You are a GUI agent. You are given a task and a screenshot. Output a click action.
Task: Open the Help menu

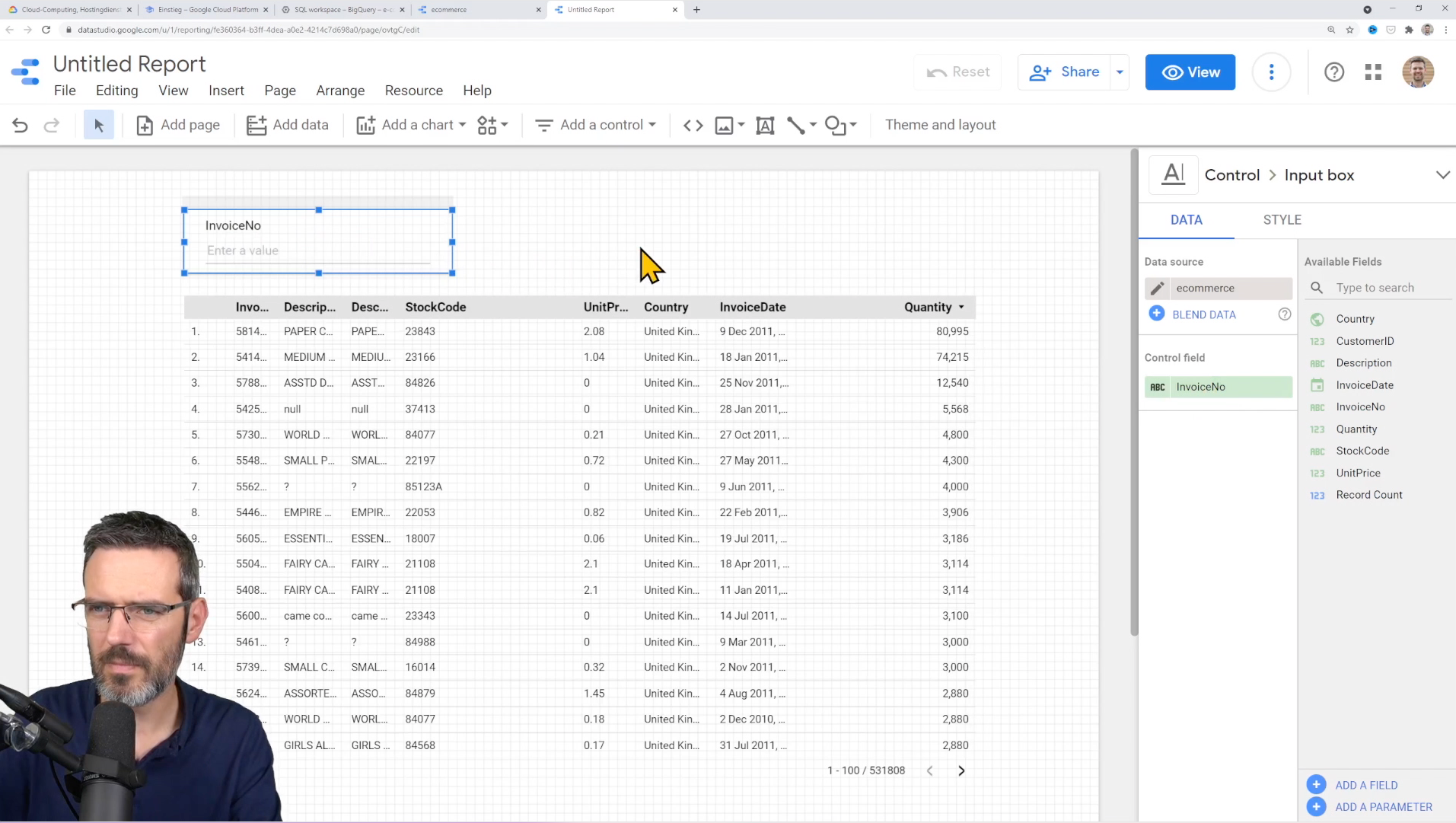pos(476,91)
